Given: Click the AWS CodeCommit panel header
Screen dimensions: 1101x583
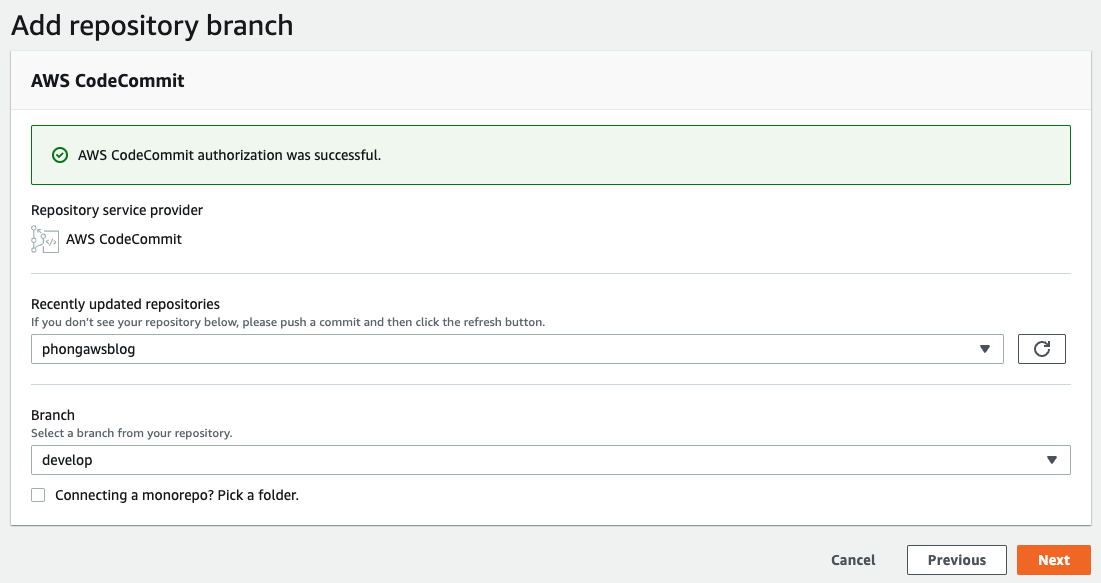Looking at the screenshot, I should (108, 81).
